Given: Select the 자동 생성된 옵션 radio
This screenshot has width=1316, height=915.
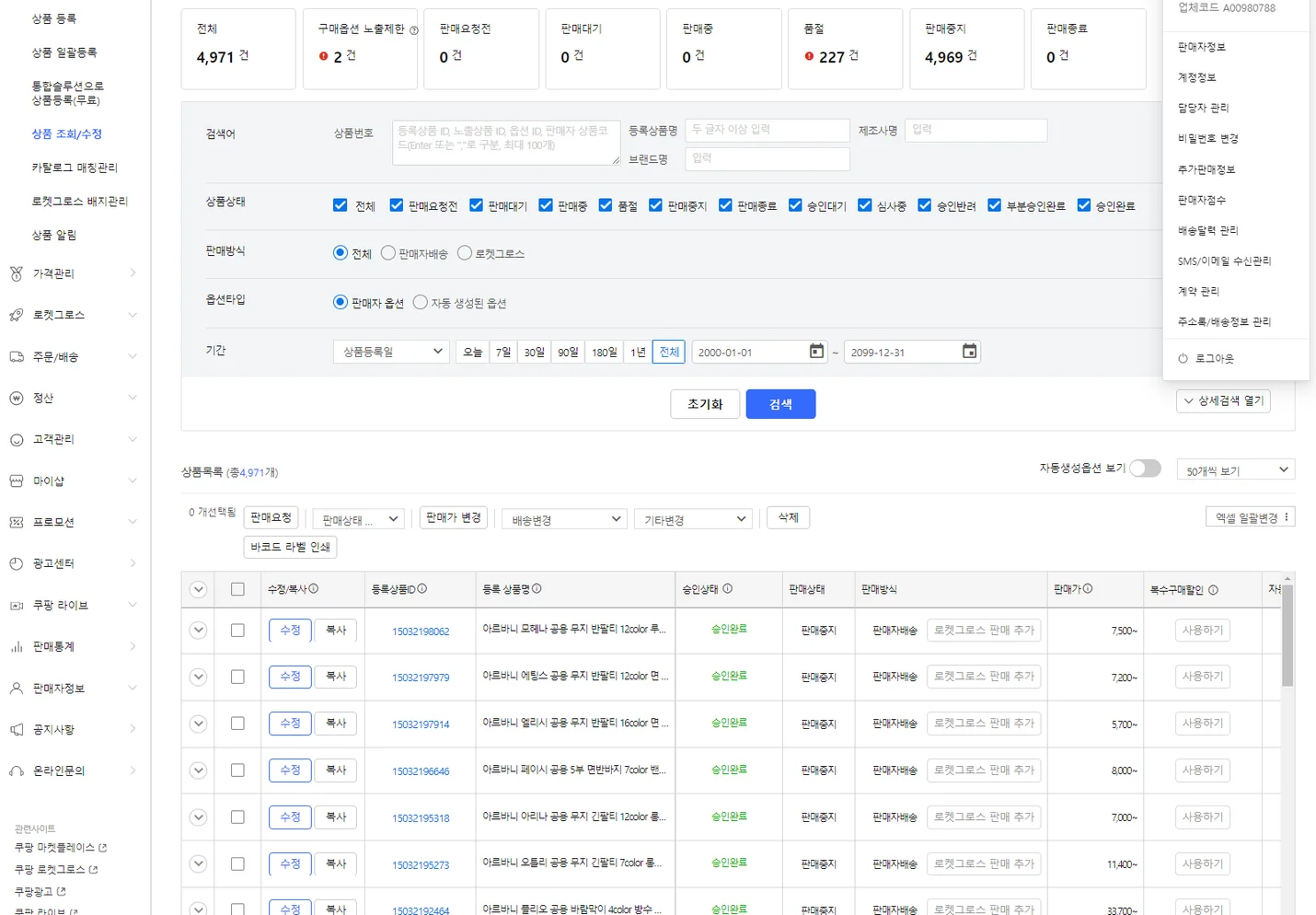Looking at the screenshot, I should (421, 302).
